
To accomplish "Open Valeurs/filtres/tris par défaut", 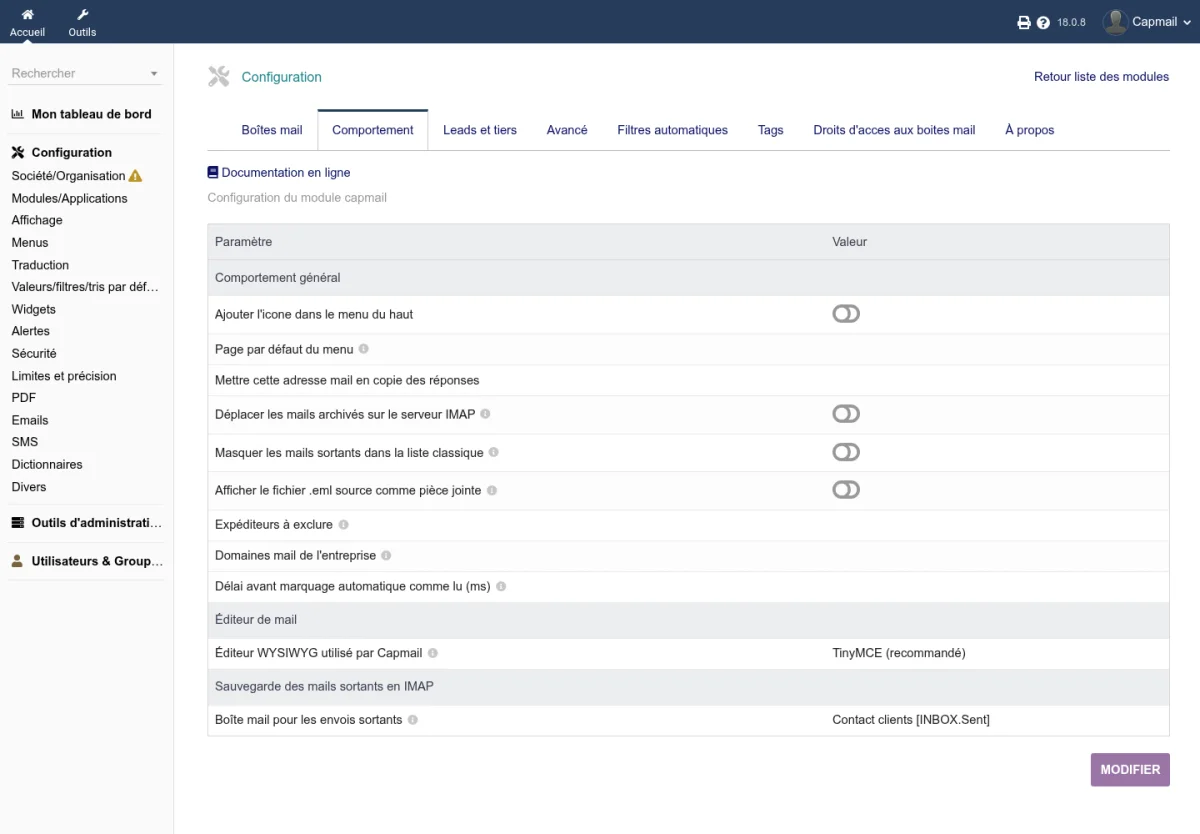I will click(x=85, y=287).
